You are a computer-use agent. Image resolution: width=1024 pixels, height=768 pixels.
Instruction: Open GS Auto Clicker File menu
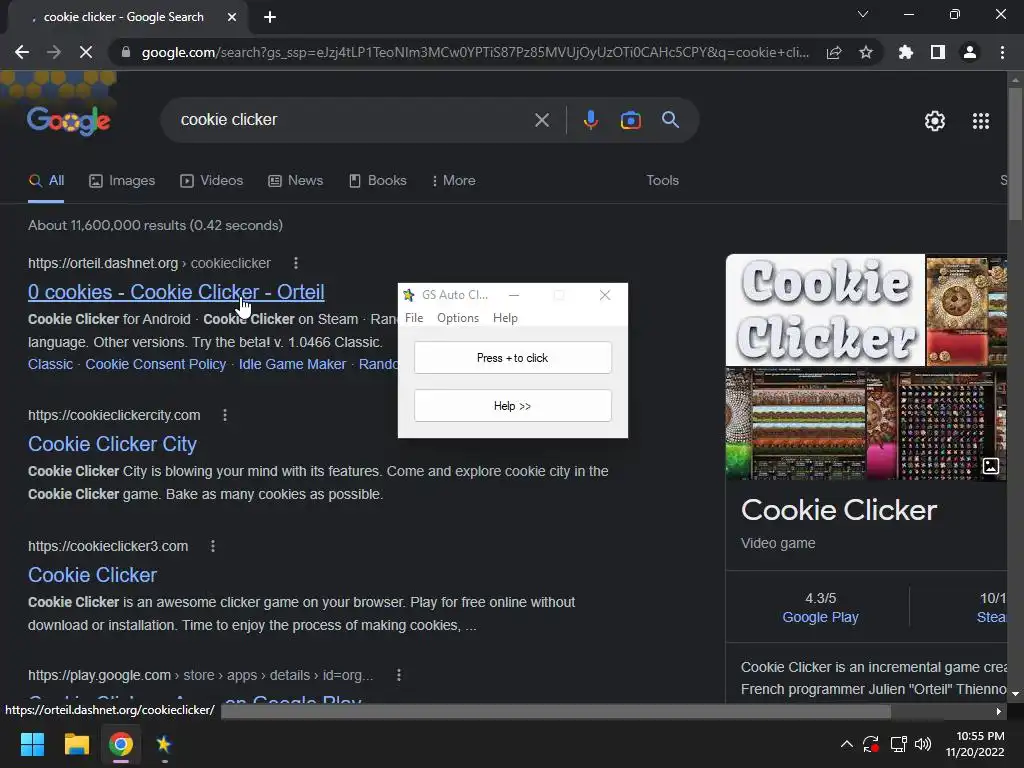414,318
